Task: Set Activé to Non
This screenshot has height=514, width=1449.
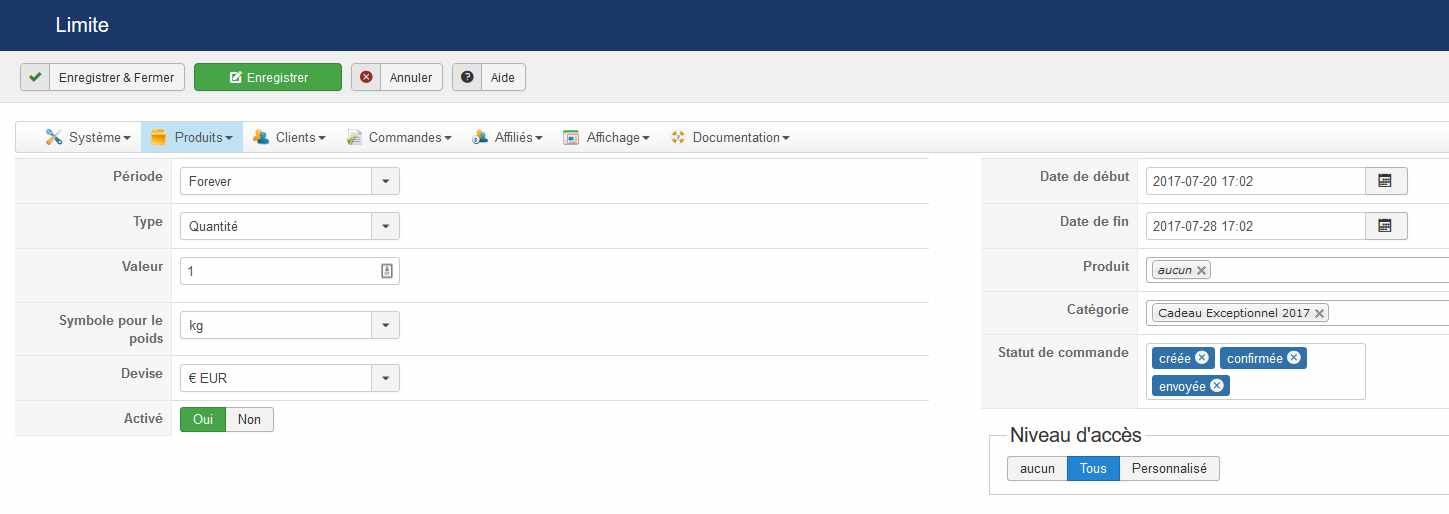Action: click(250, 419)
